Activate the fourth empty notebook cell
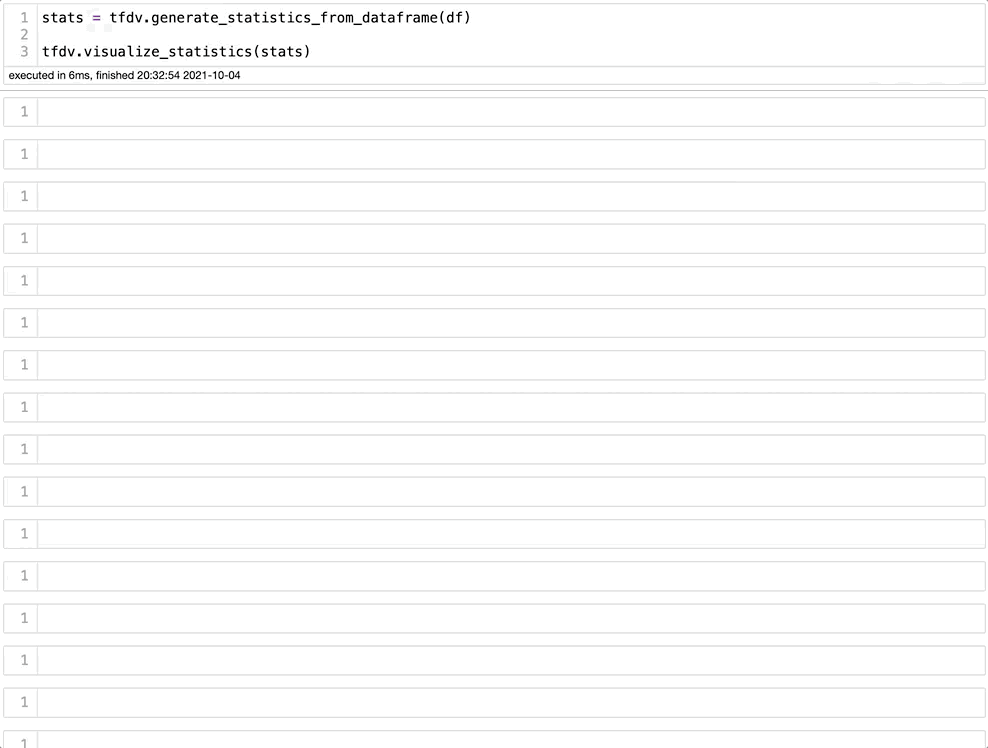Image resolution: width=988 pixels, height=748 pixels. tap(510, 238)
